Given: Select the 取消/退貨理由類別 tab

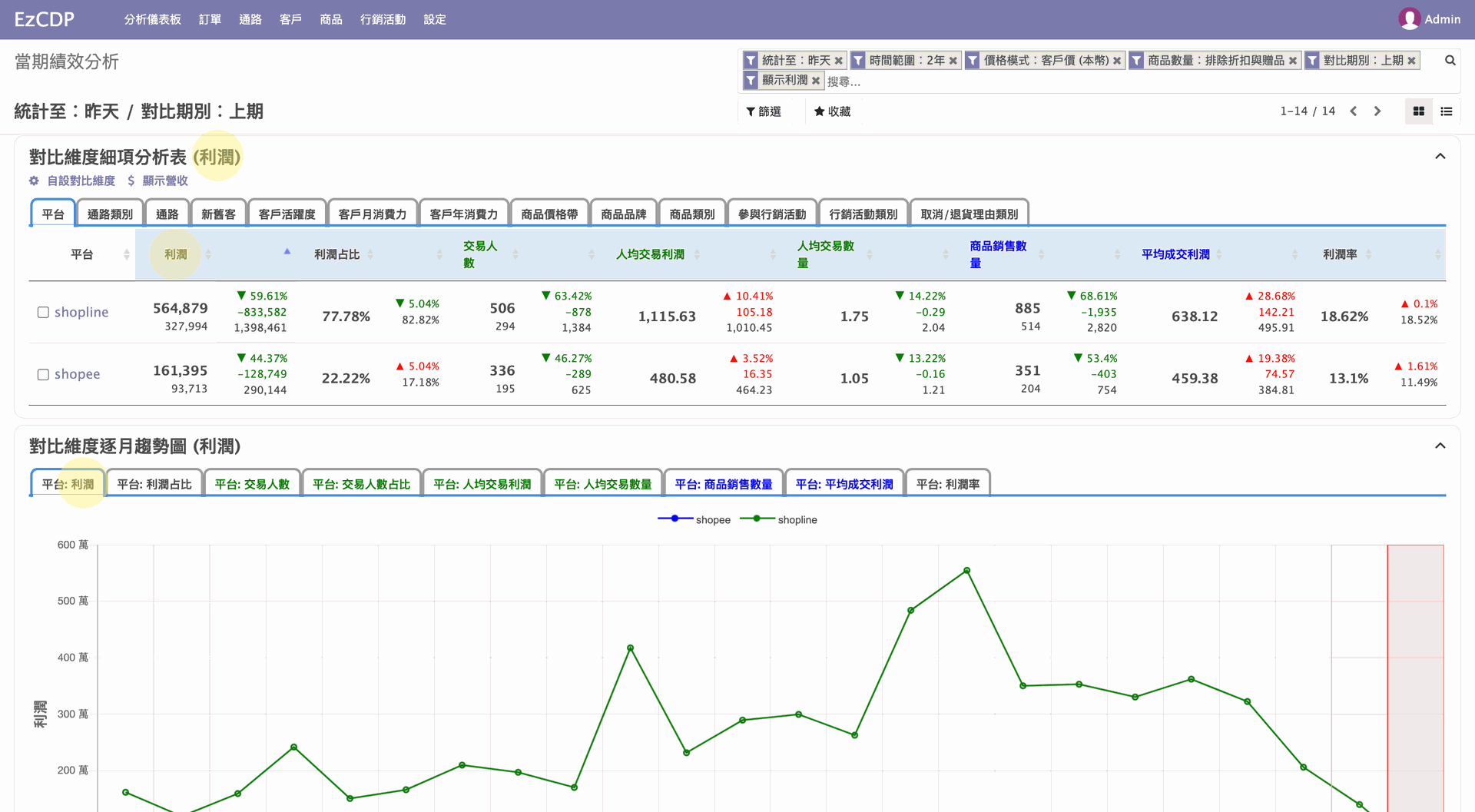Looking at the screenshot, I should pos(969,214).
